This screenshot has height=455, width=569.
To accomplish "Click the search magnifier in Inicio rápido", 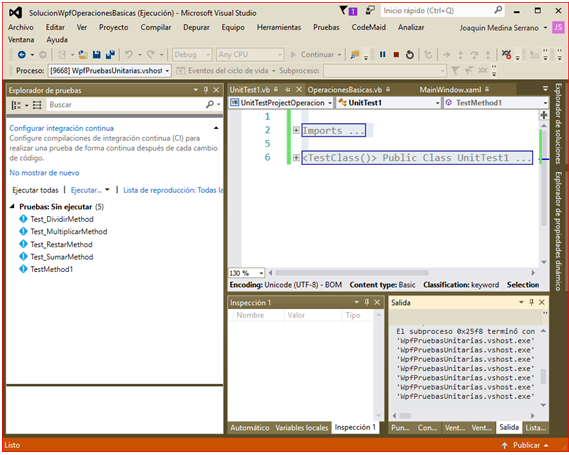I will coord(499,10).
